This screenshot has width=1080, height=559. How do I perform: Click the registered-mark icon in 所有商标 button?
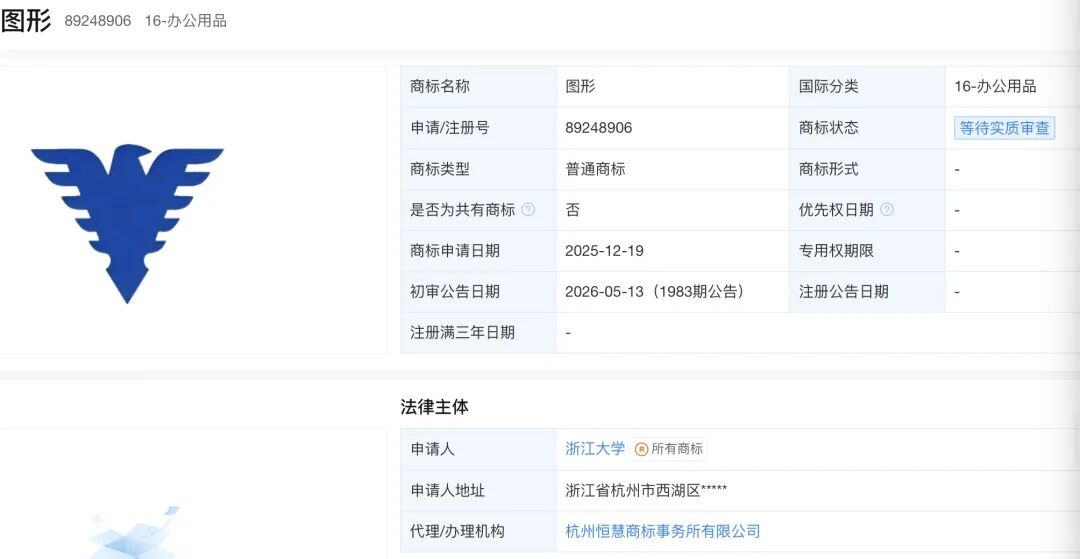641,450
